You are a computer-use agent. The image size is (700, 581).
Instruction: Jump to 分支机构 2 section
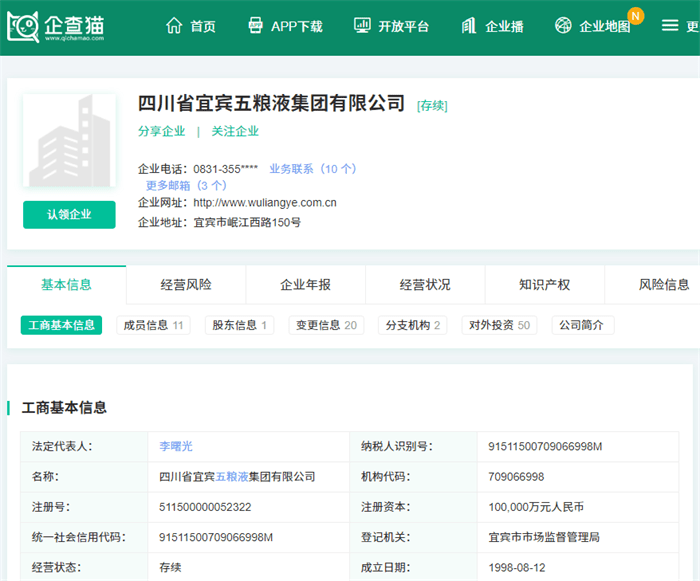coord(412,325)
